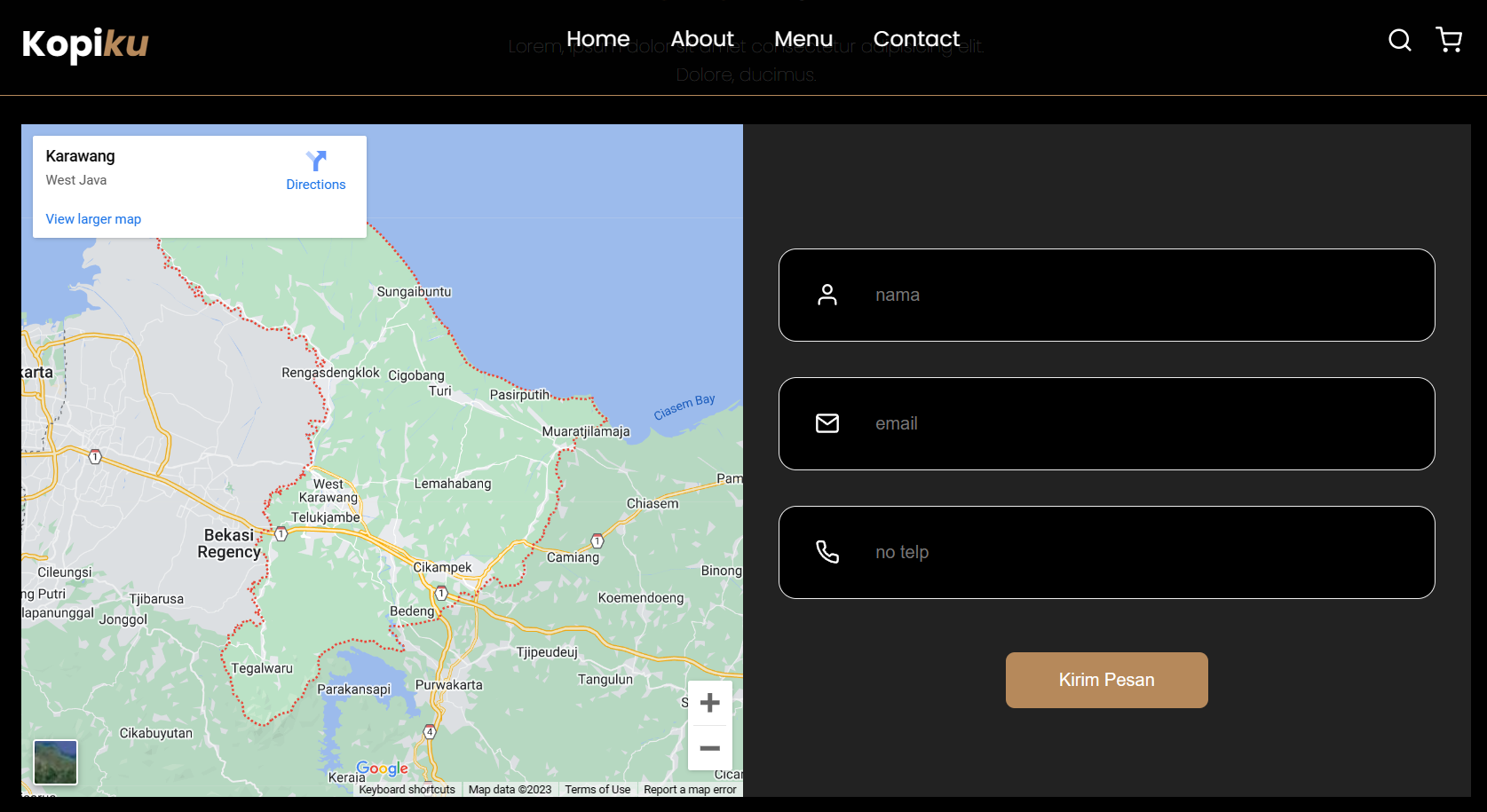Open the View larger map link
The height and width of the screenshot is (812, 1487).
pyautogui.click(x=93, y=219)
